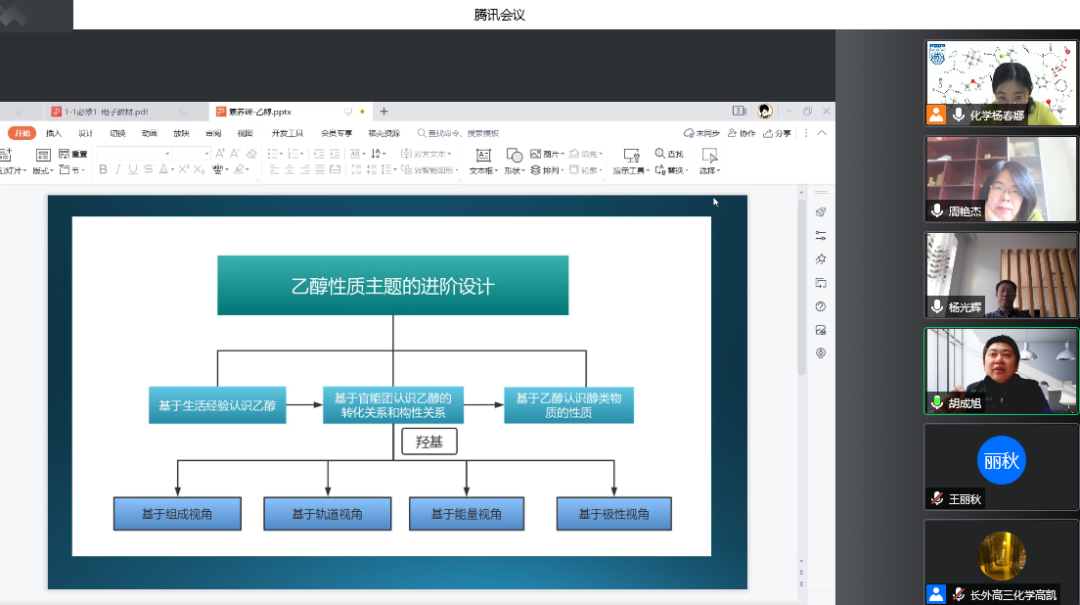The height and width of the screenshot is (605, 1080).
Task: Toggle microphone for 化学杨春娜
Action: pos(958,115)
